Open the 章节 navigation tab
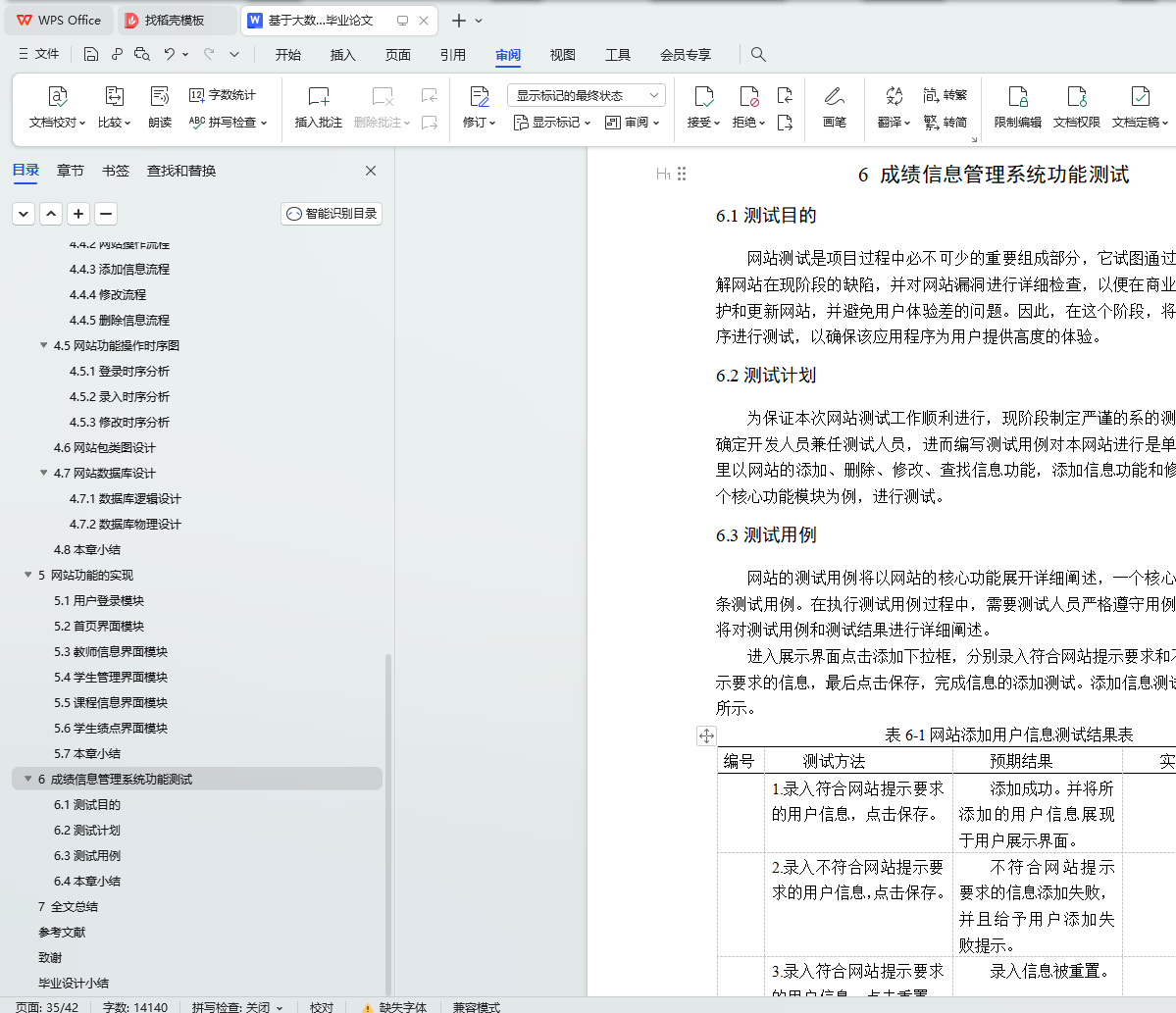 click(71, 171)
